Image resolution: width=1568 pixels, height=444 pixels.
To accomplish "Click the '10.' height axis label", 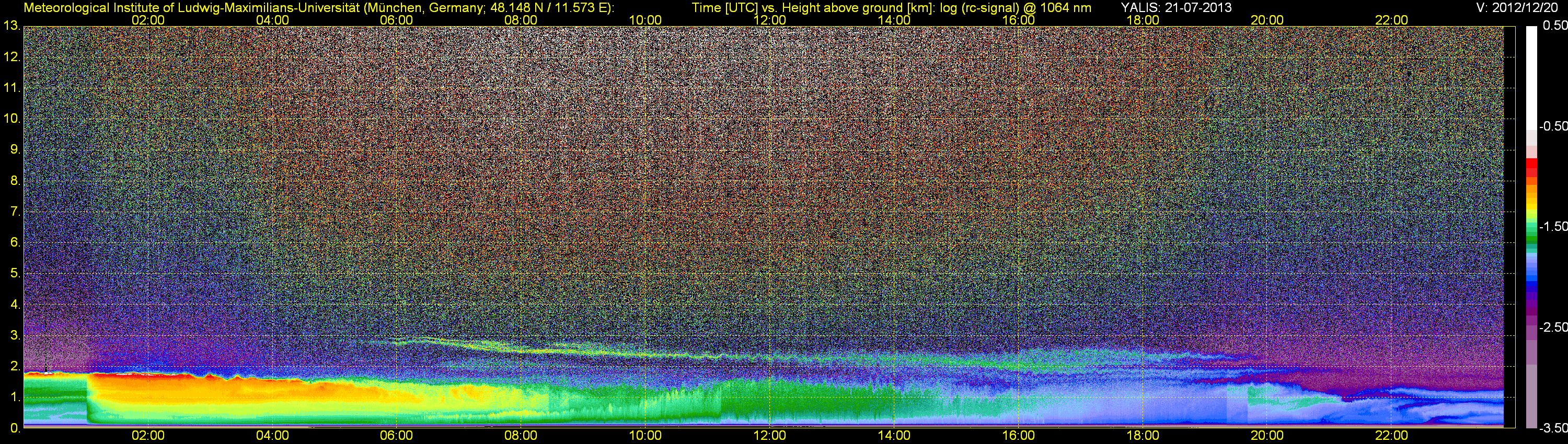I will (x=11, y=119).
